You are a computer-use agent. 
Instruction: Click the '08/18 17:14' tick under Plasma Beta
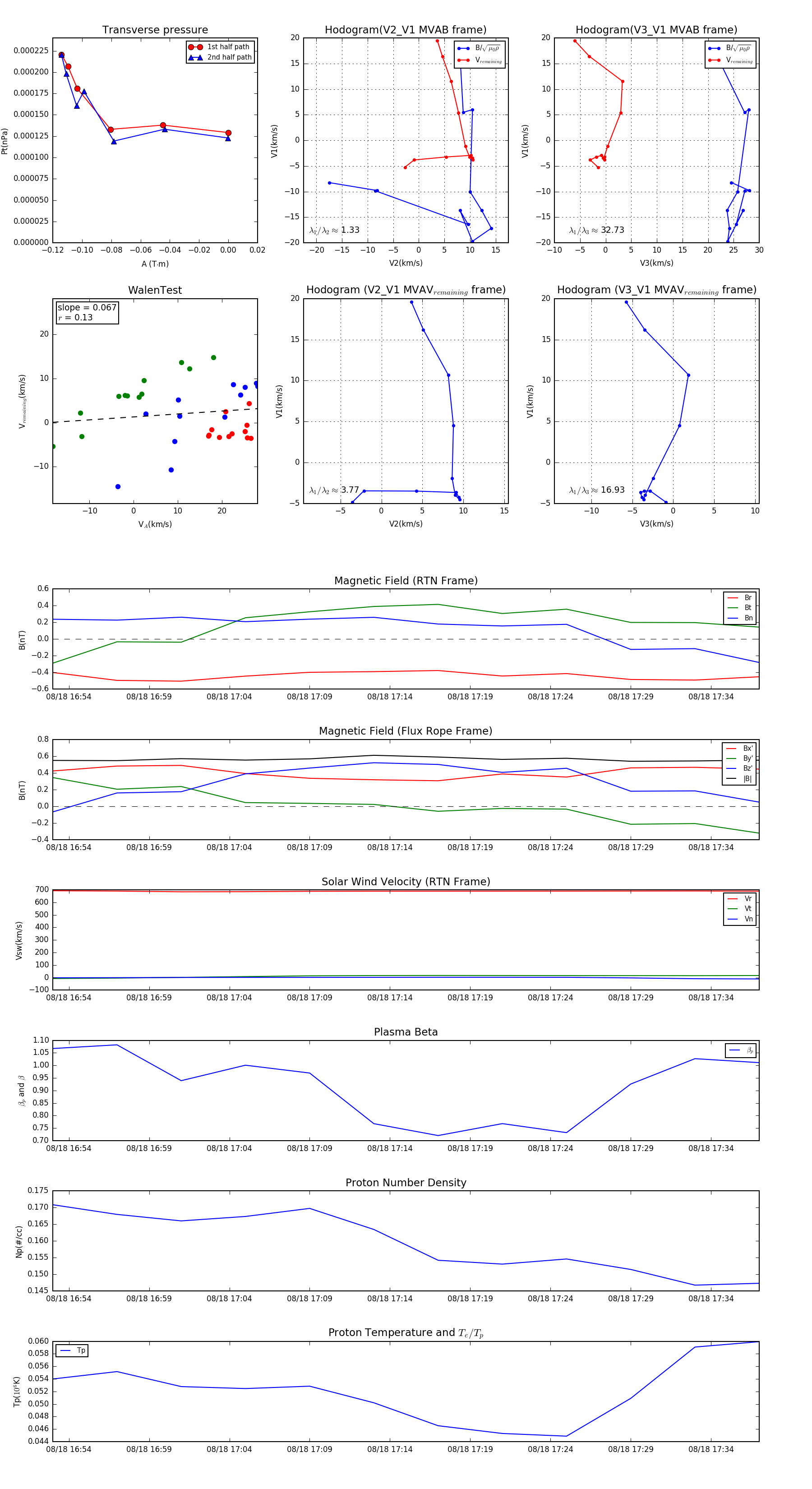click(390, 1148)
